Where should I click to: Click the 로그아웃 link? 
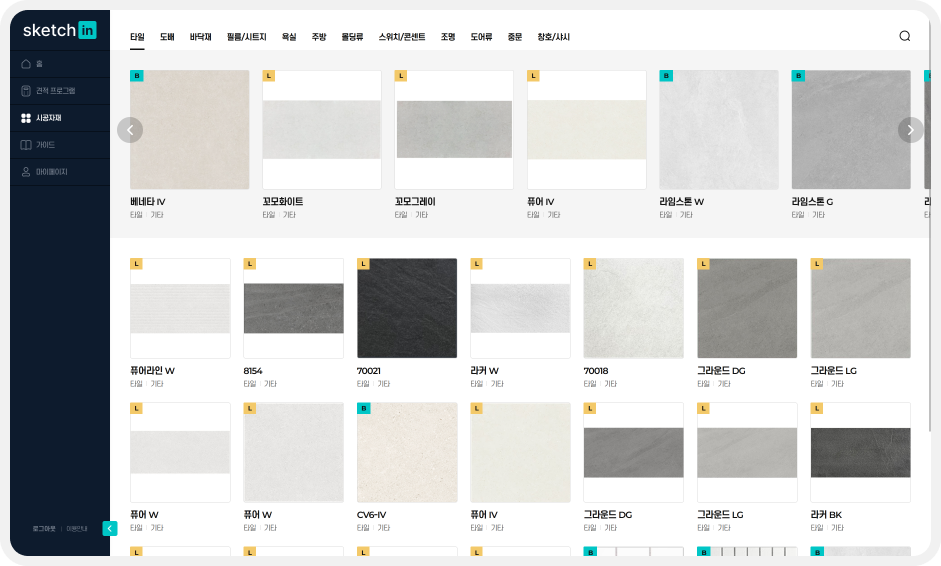[x=44, y=529]
